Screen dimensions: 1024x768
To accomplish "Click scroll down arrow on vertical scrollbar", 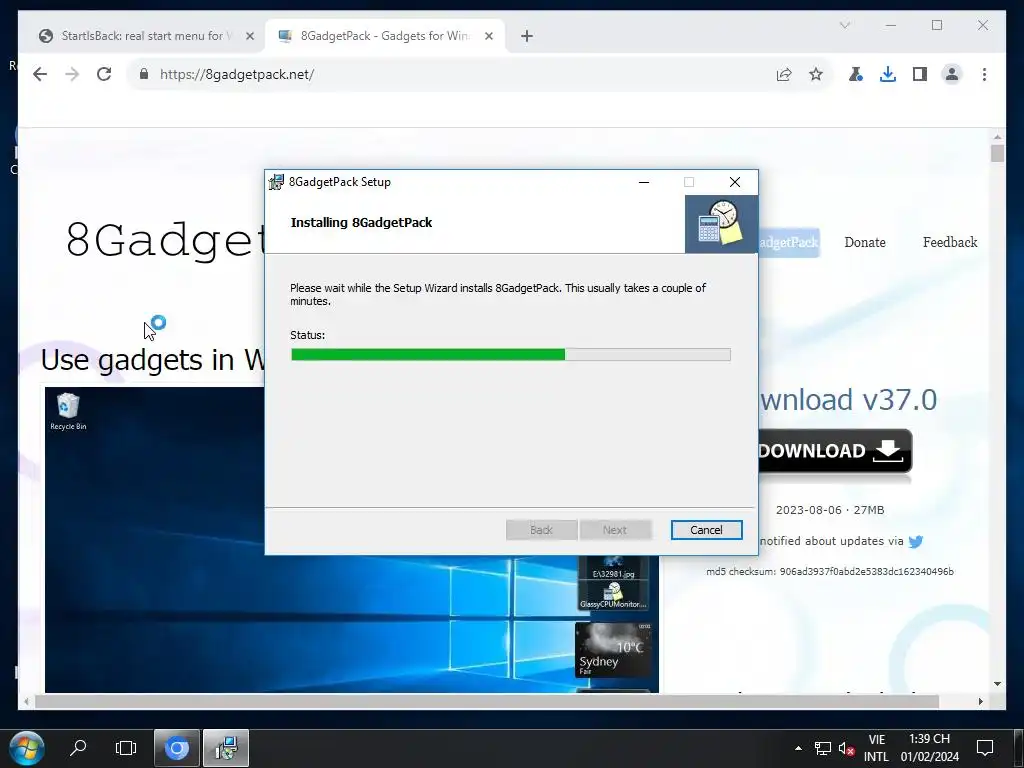I will coord(997,684).
